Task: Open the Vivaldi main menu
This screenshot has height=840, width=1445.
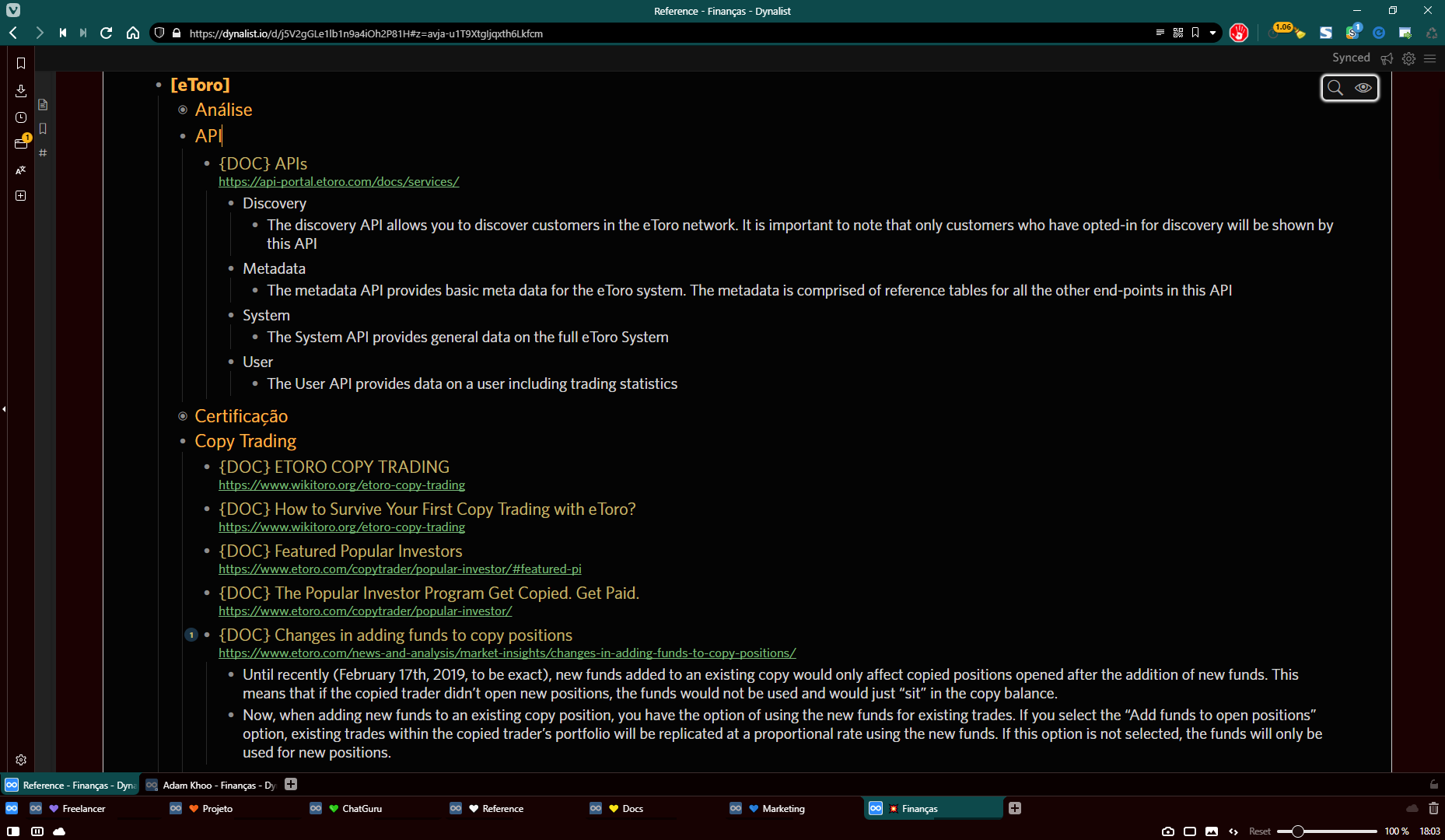Action: pyautogui.click(x=13, y=10)
